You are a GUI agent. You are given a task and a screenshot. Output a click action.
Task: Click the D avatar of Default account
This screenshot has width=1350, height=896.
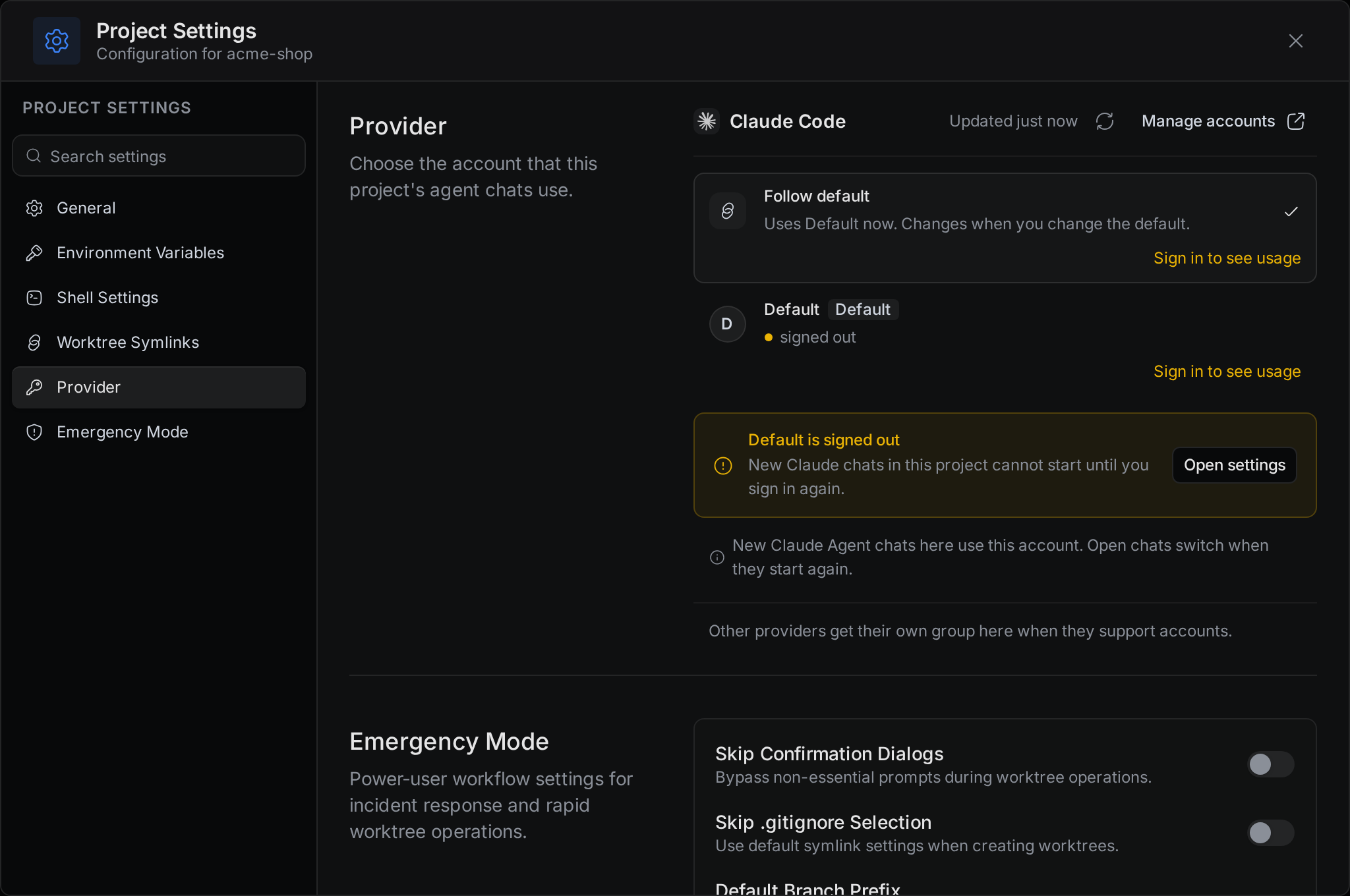pos(728,324)
